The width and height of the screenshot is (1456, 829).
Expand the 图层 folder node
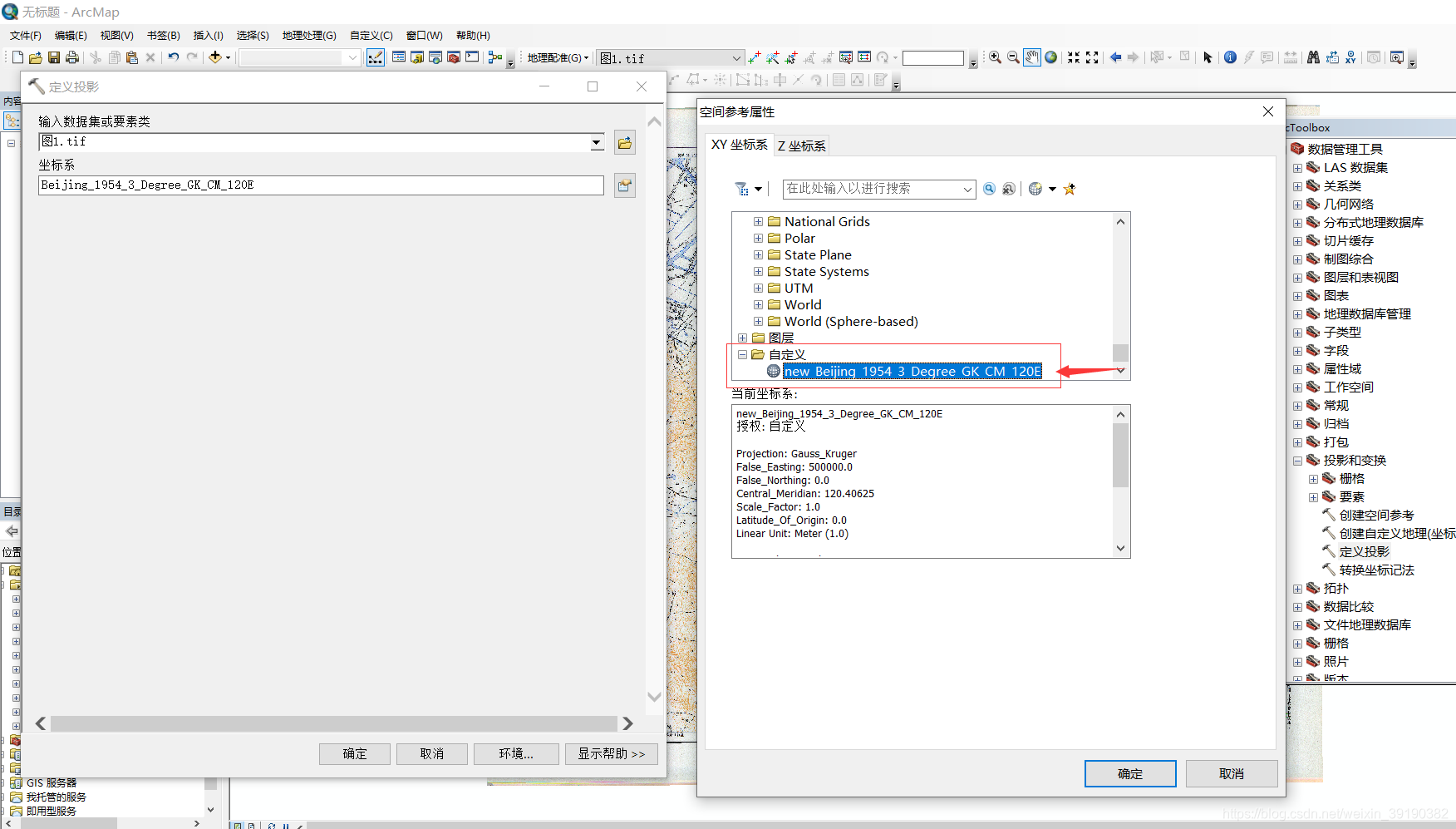coord(742,338)
